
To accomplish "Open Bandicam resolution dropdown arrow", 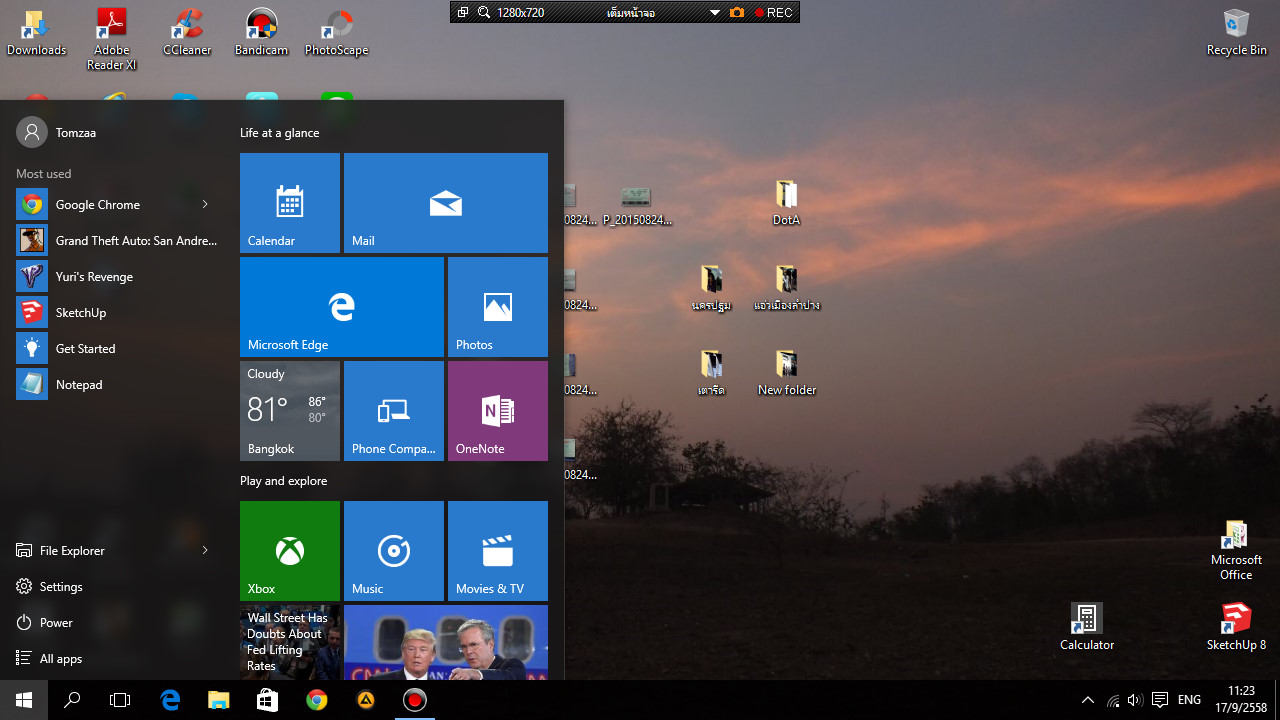I will [714, 13].
